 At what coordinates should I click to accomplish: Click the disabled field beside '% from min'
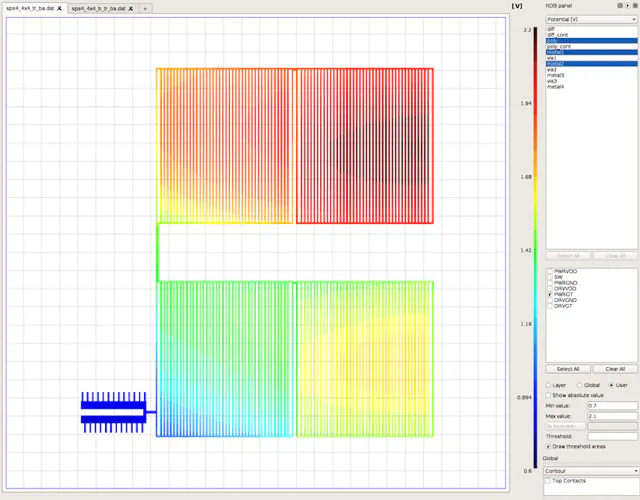pos(612,426)
